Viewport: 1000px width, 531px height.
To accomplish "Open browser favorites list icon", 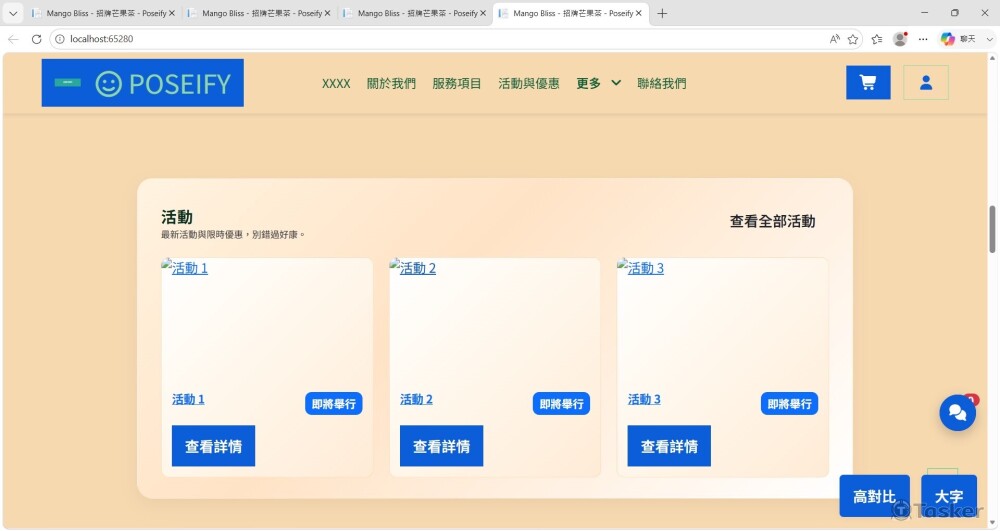I will click(x=877, y=39).
